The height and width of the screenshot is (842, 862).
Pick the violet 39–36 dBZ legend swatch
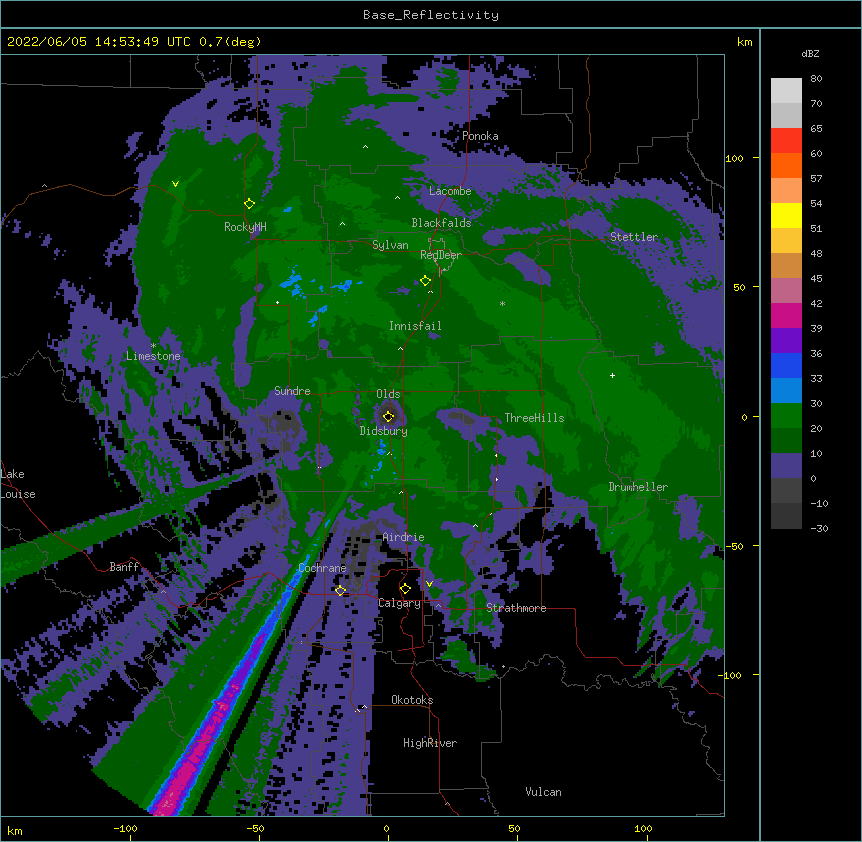(x=786, y=341)
